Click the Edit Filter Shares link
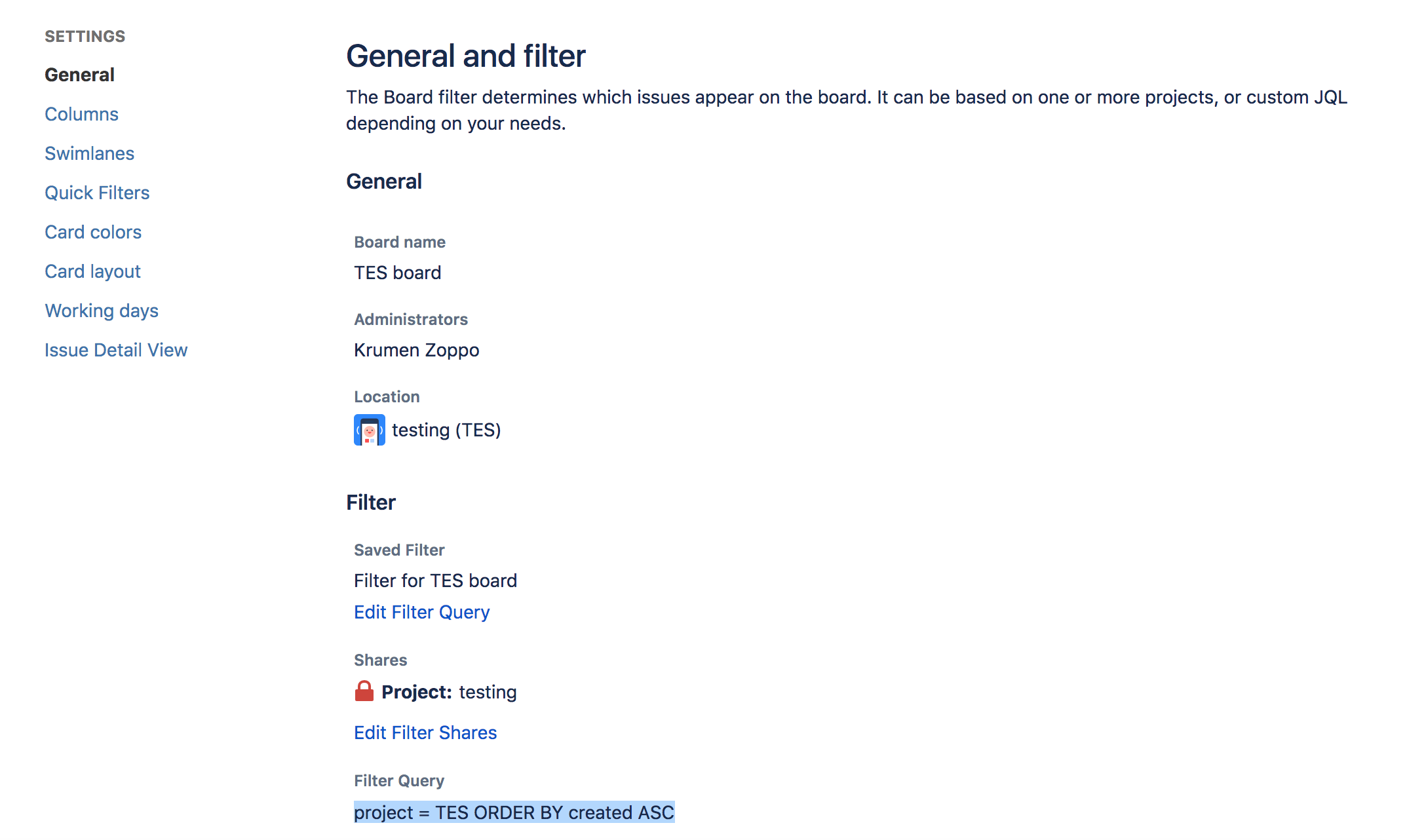This screenshot has height=840, width=1426. tap(425, 732)
